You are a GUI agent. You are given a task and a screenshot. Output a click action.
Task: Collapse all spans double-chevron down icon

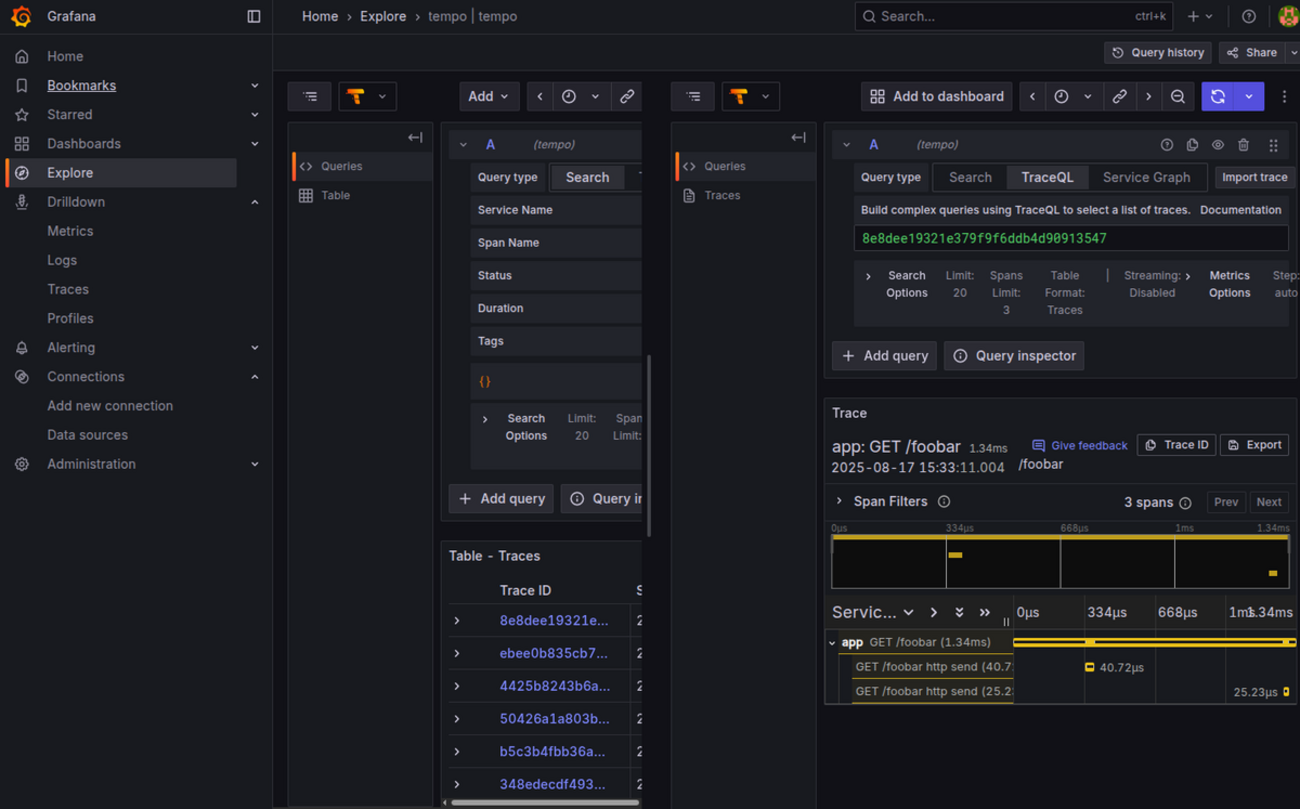[959, 612]
